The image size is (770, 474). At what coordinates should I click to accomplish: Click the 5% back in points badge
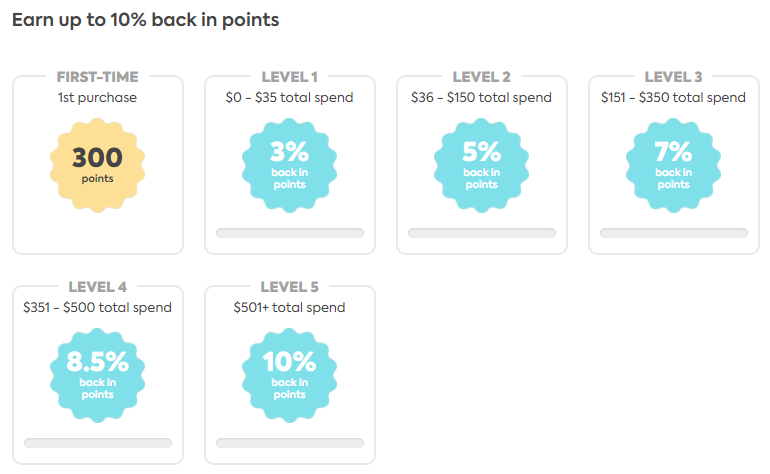pyautogui.click(x=481, y=163)
